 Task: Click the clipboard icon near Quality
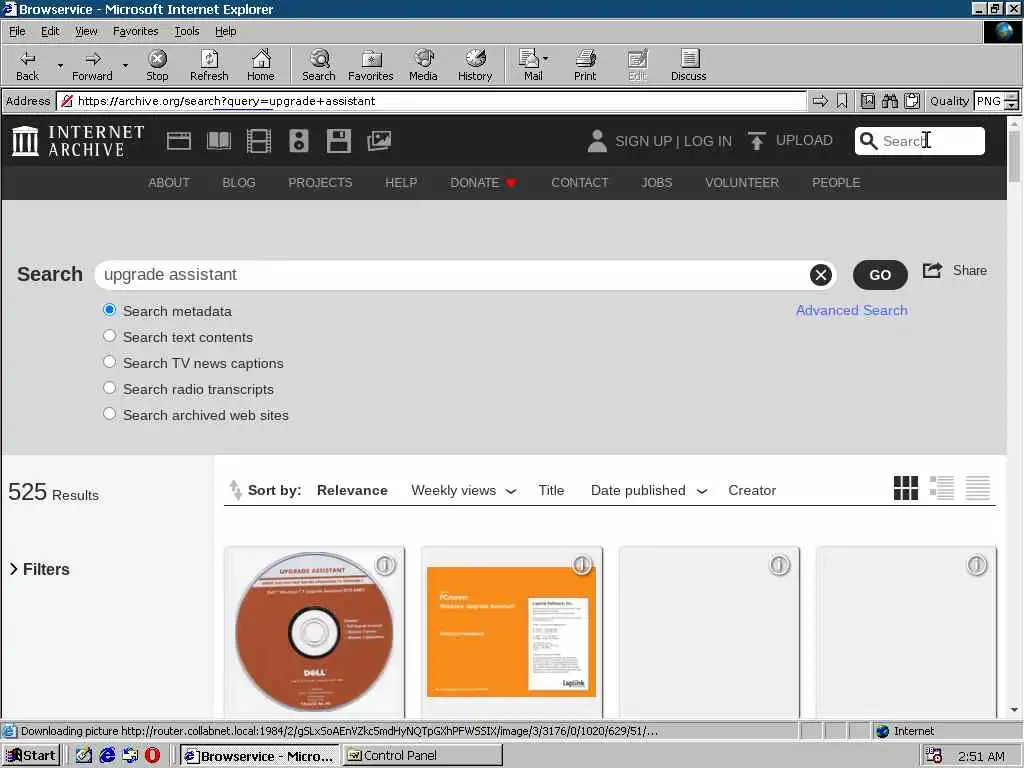912,101
